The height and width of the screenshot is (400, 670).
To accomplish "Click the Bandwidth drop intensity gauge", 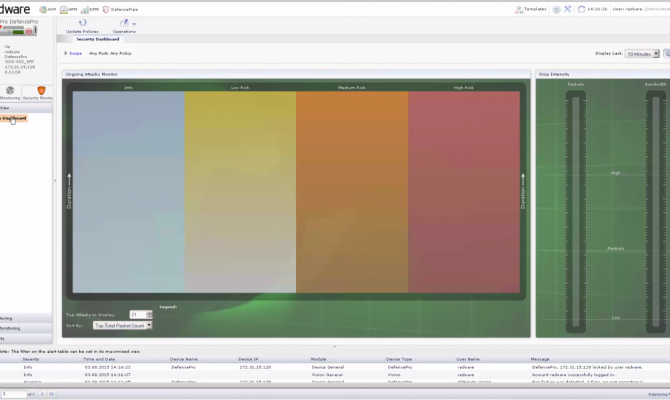I will [x=655, y=212].
